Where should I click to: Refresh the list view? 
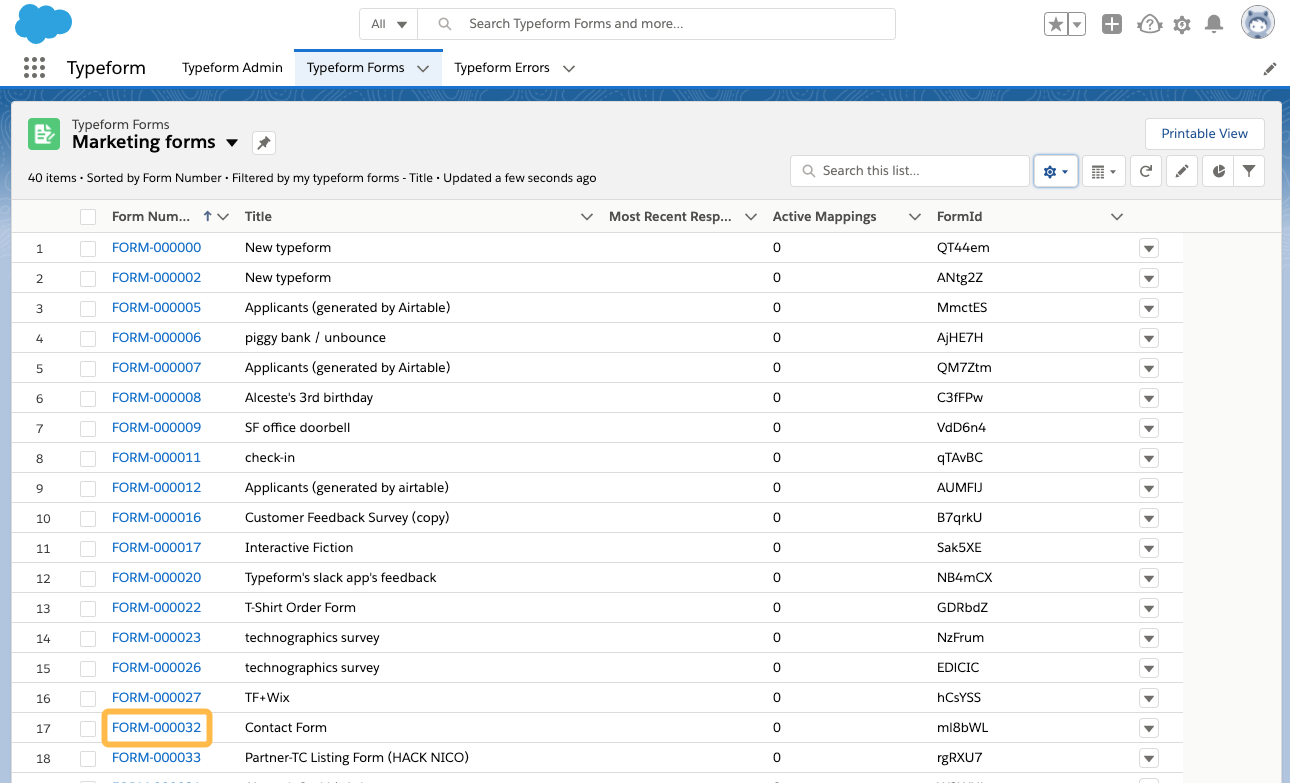1146,172
